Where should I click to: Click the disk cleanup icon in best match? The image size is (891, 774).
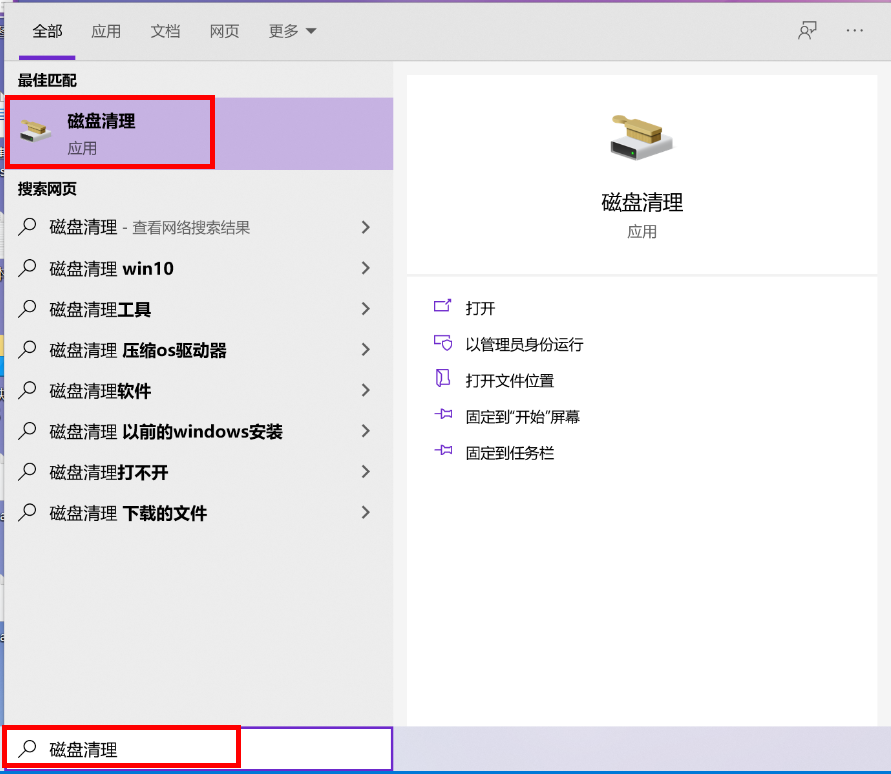pos(36,133)
